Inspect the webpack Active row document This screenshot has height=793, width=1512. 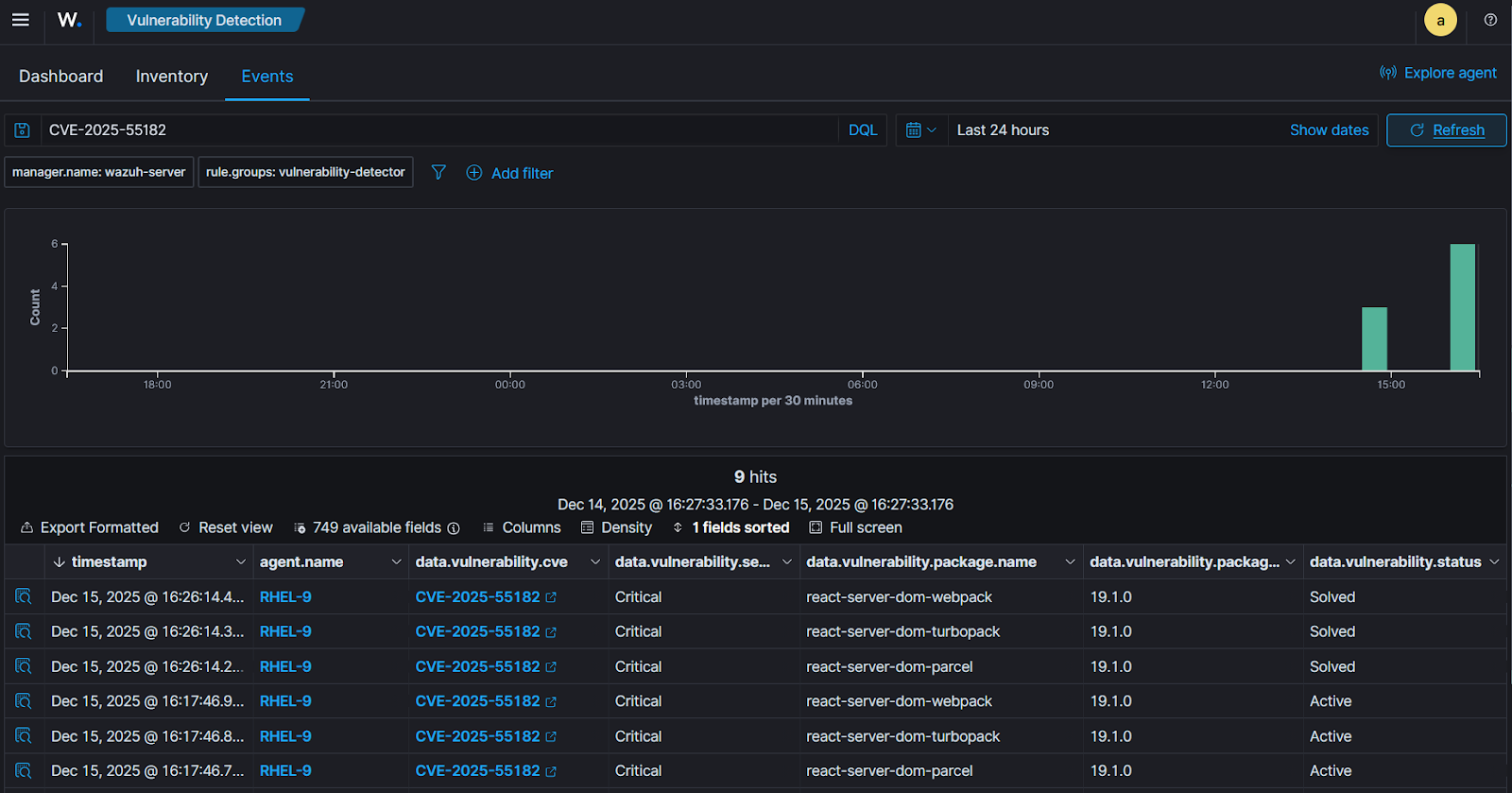tap(24, 701)
